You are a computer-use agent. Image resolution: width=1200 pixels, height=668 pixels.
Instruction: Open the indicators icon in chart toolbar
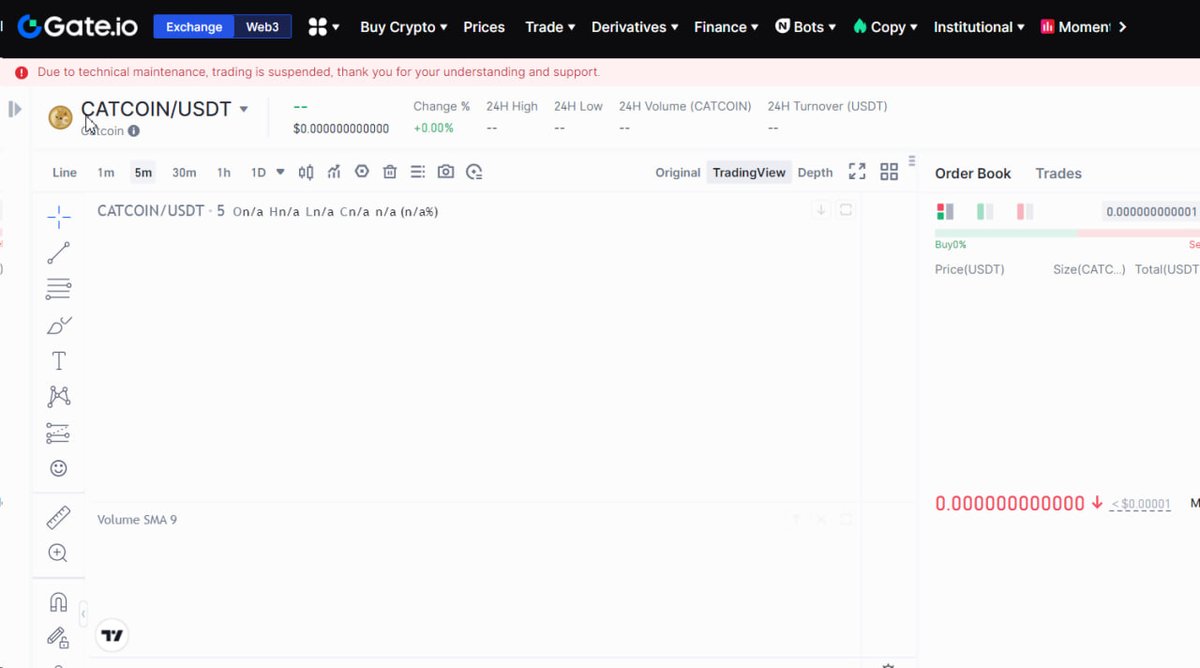(x=334, y=172)
